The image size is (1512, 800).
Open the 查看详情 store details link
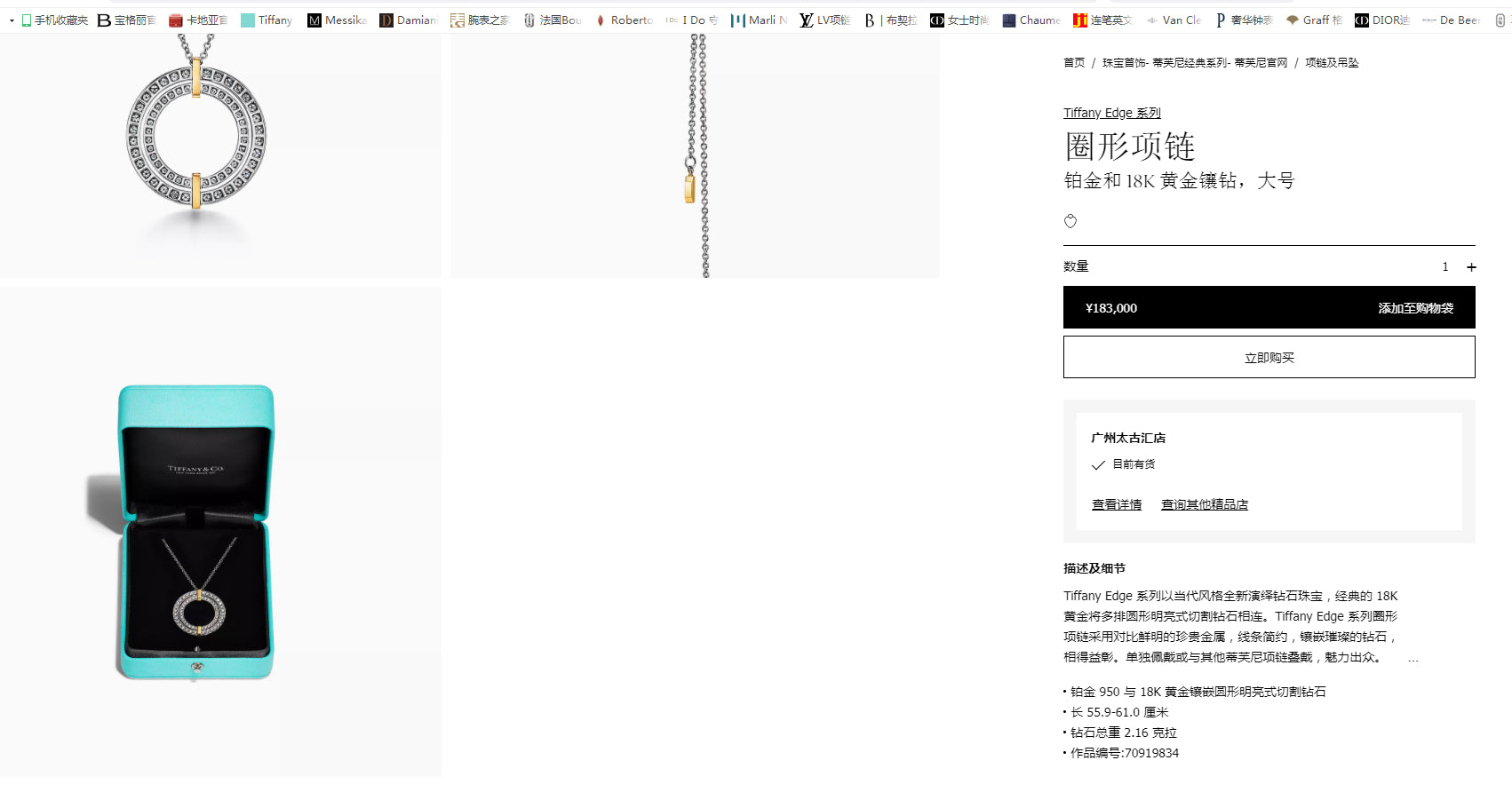[1117, 504]
